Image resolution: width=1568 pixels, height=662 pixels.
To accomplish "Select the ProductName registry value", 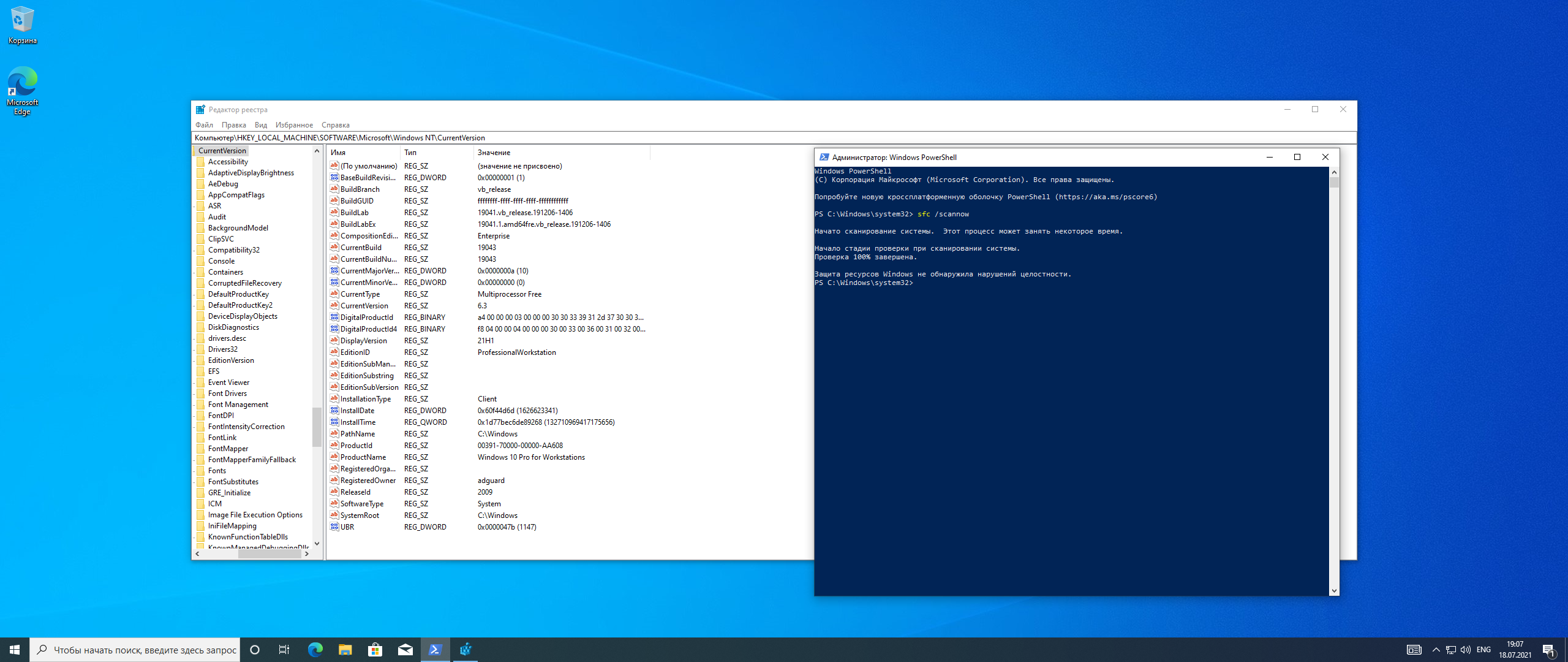I will click(363, 457).
